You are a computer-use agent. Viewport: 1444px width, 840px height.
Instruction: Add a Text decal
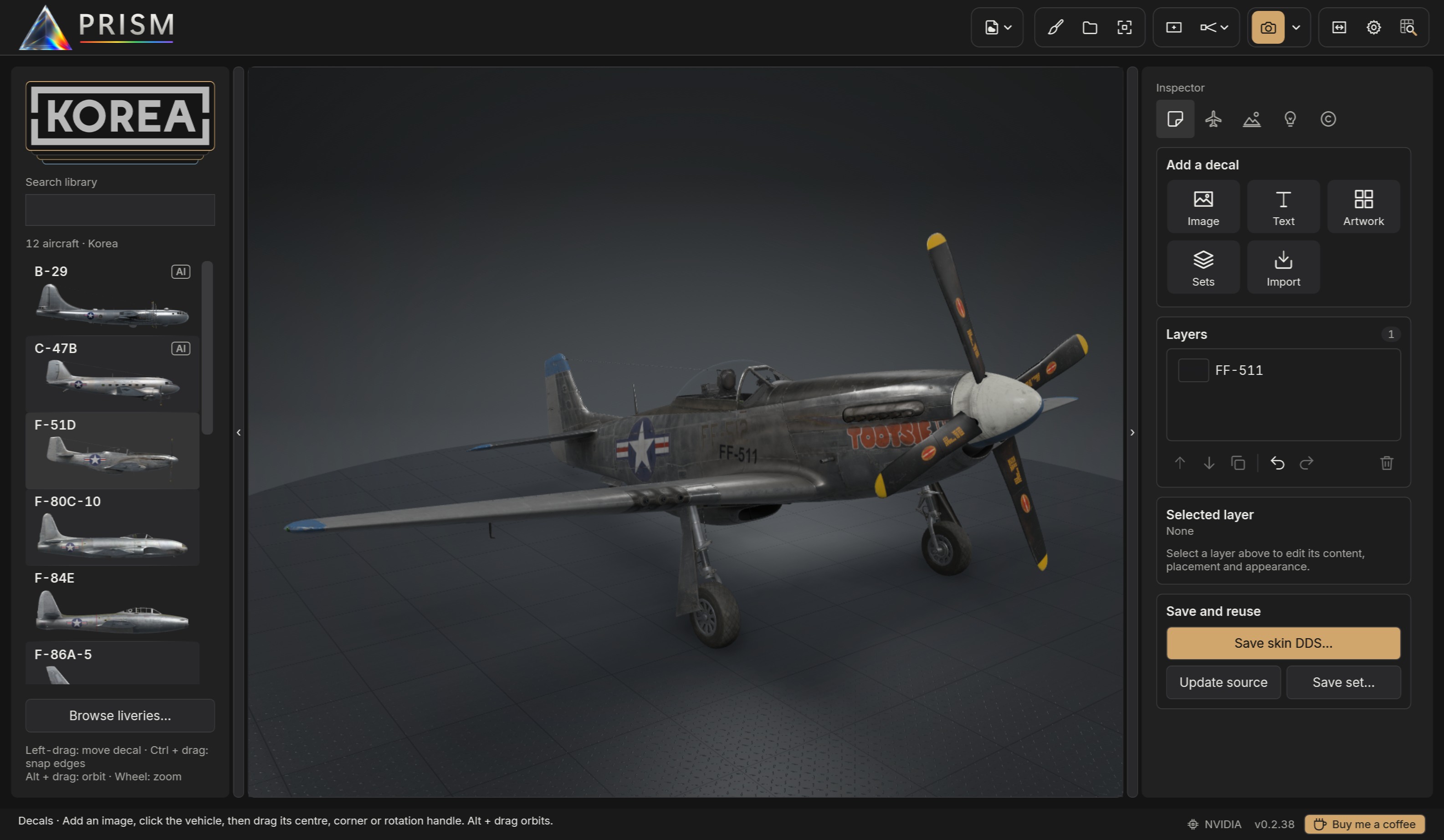click(1284, 207)
